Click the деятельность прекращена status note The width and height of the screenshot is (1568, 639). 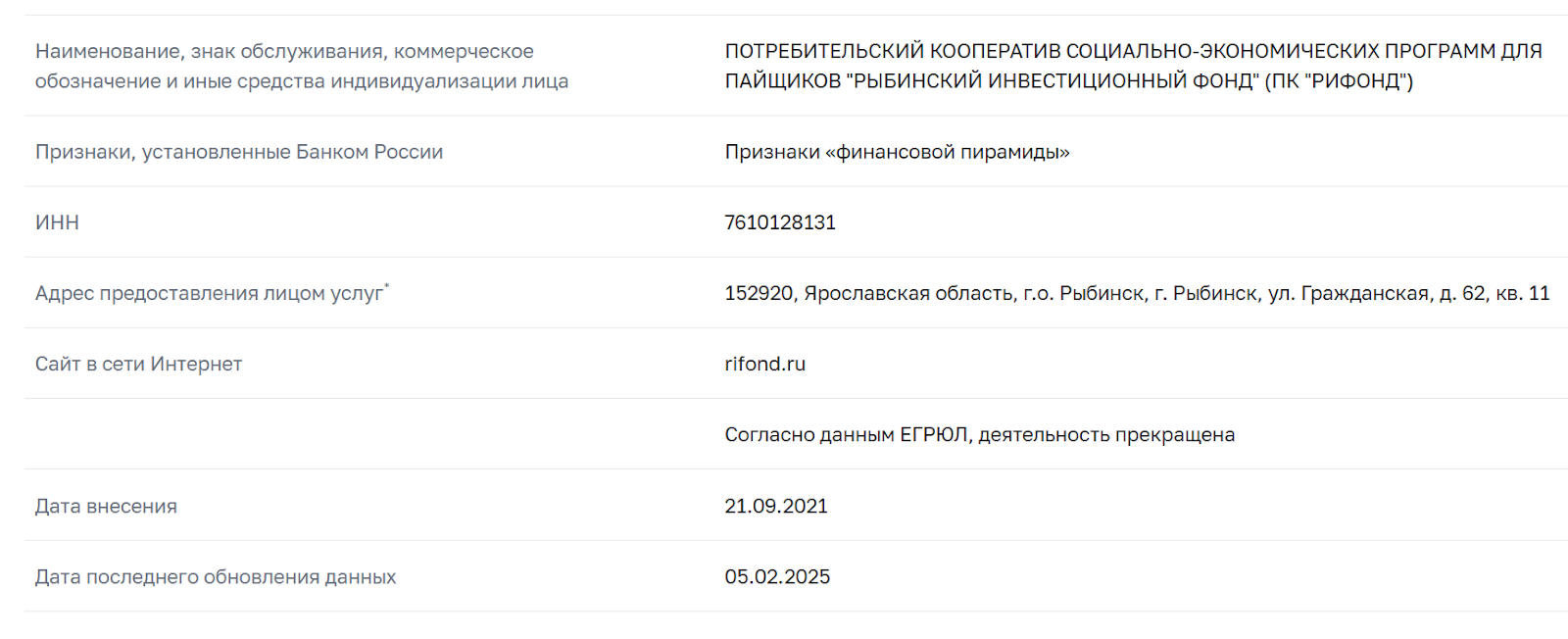point(1106,434)
